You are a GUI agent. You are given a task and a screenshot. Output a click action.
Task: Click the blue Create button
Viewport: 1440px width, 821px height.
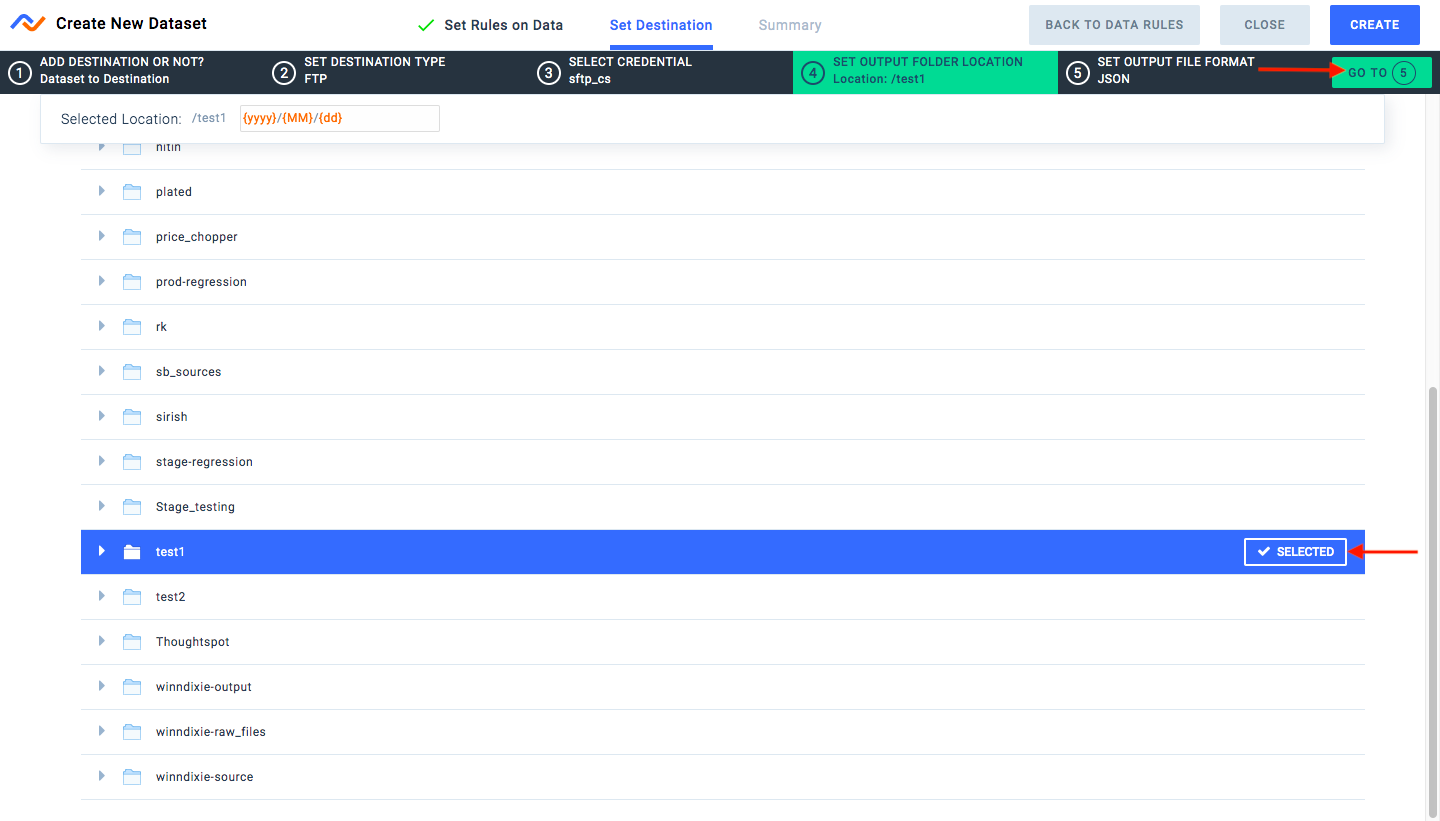pyautogui.click(x=1375, y=25)
